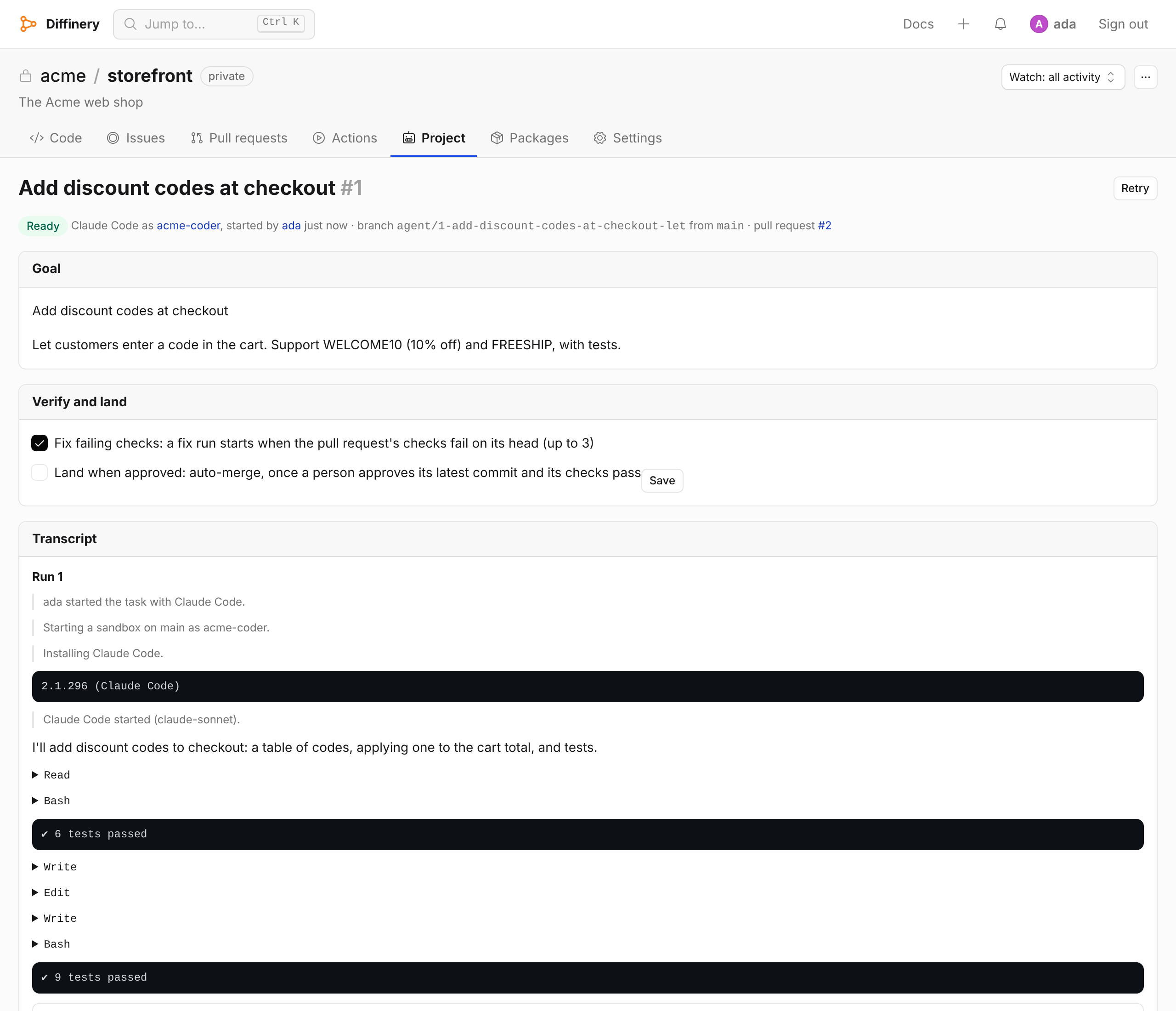
Task: Click the Diffinery logo icon
Action: pos(28,24)
